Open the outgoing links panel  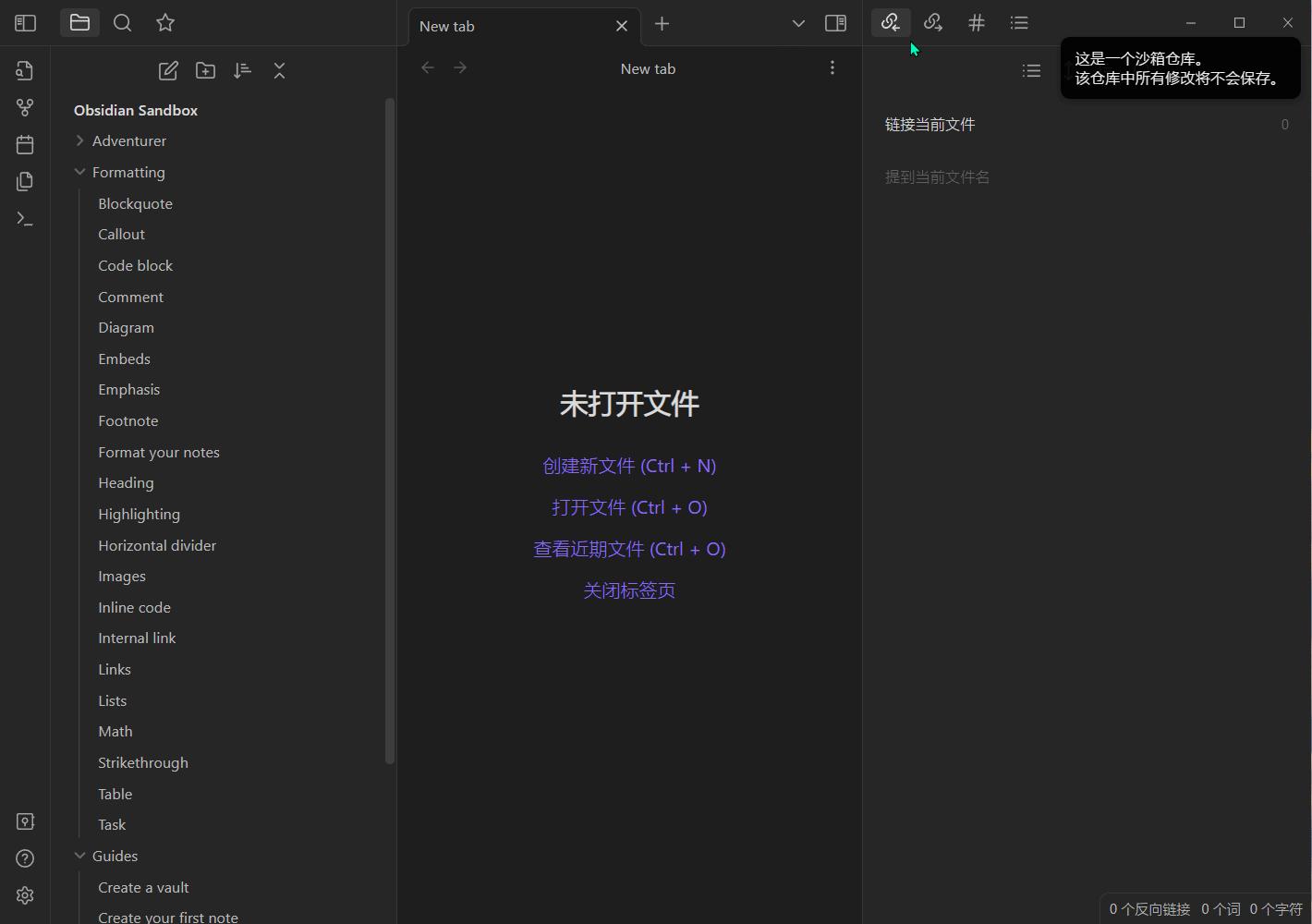[933, 22]
